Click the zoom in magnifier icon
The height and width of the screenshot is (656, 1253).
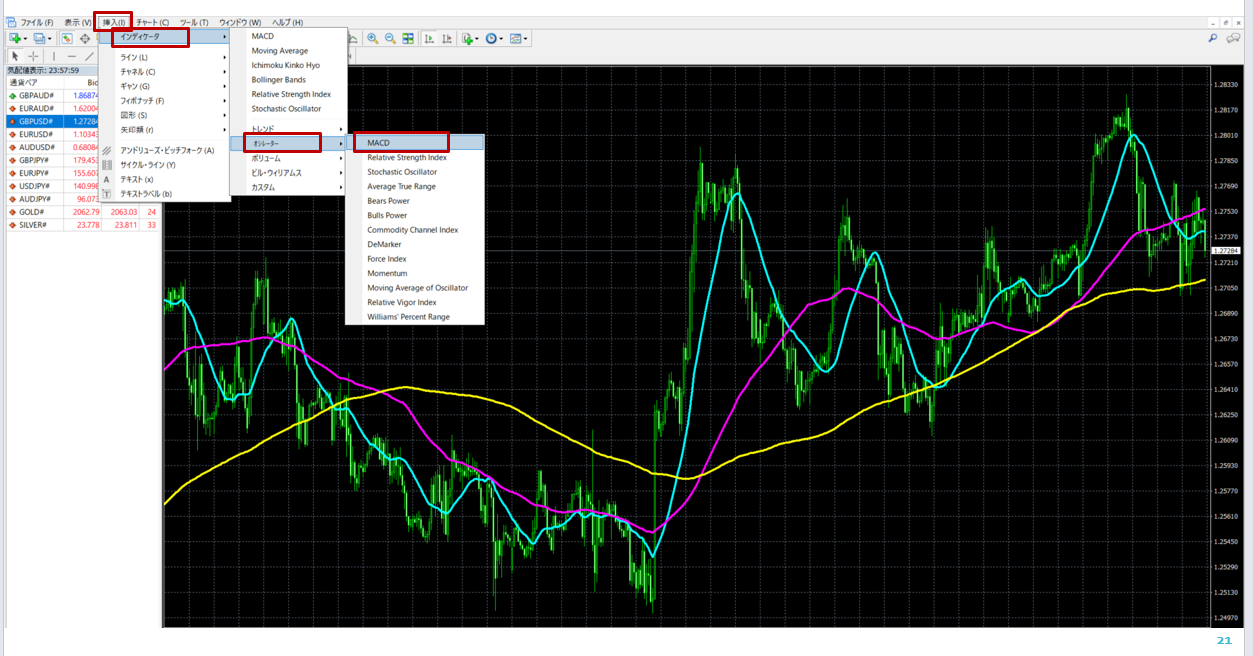tap(372, 39)
